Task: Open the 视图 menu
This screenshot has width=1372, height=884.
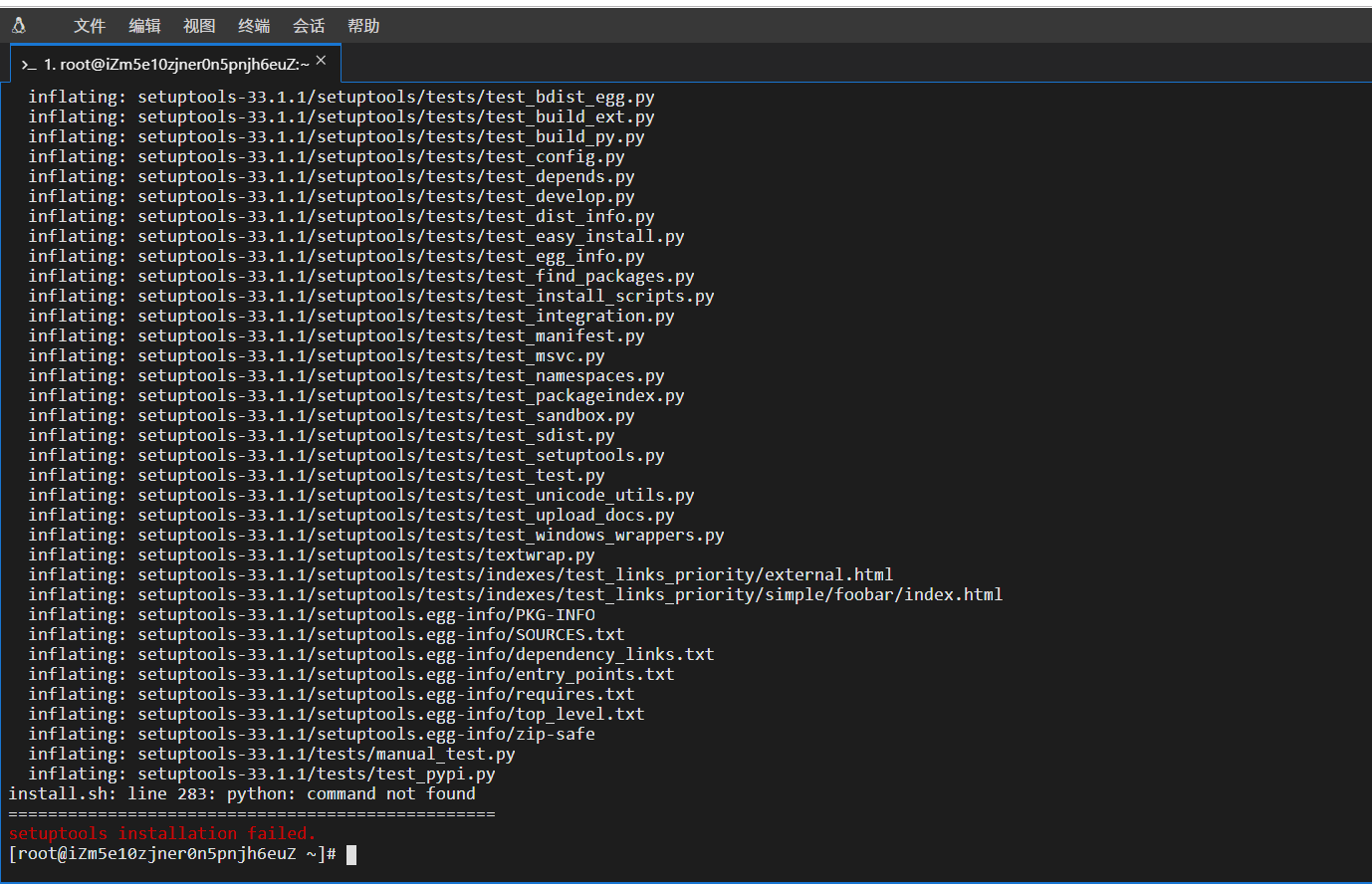Action: 199,26
